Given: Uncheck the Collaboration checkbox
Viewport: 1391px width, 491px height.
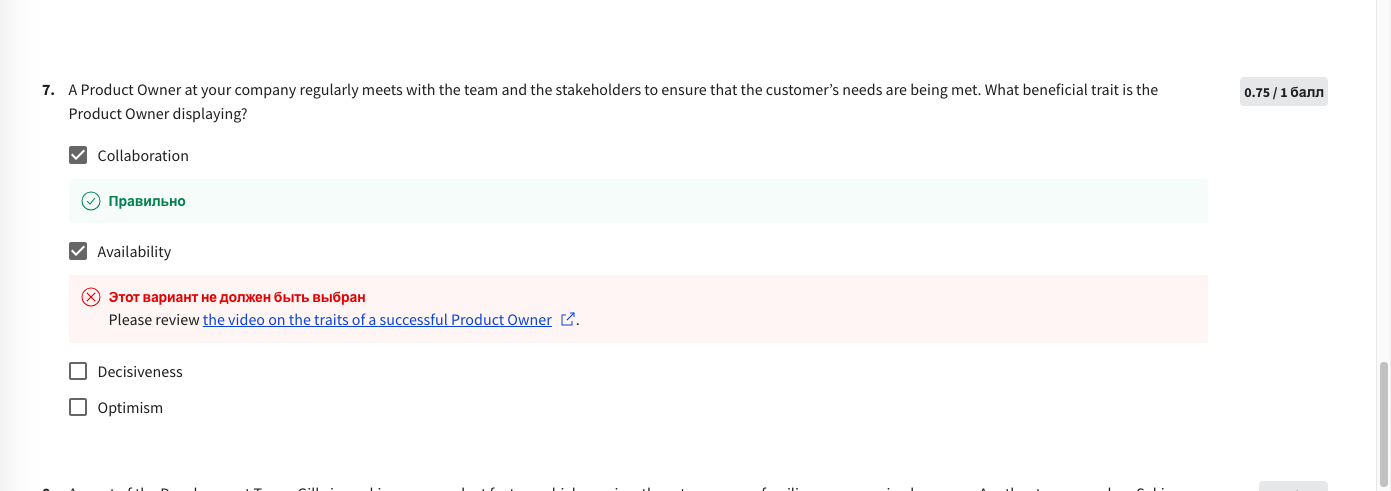Looking at the screenshot, I should pyautogui.click(x=78, y=155).
